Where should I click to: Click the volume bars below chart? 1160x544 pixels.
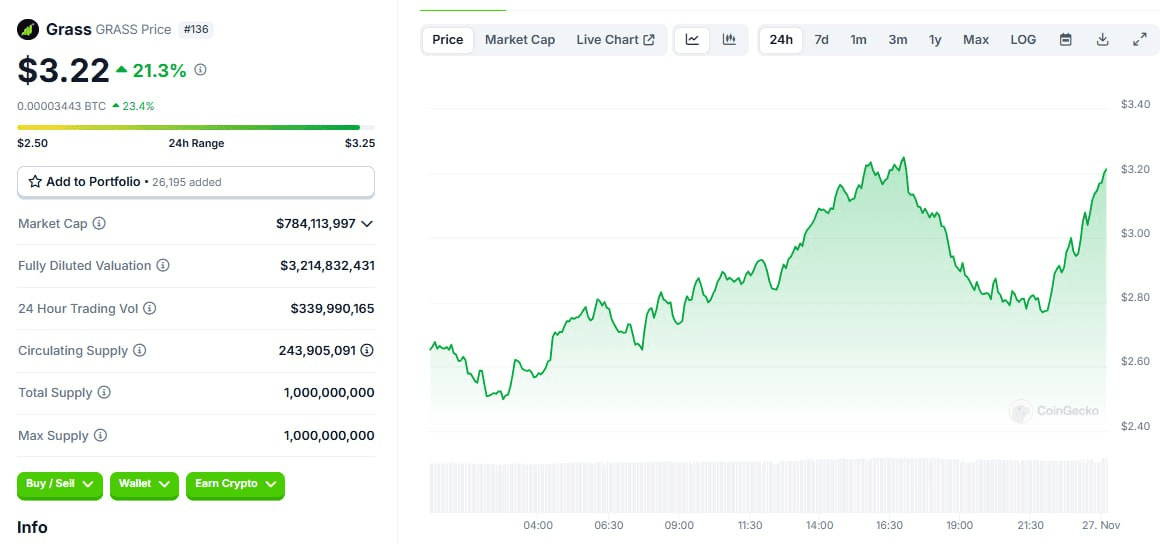pyautogui.click(x=768, y=486)
